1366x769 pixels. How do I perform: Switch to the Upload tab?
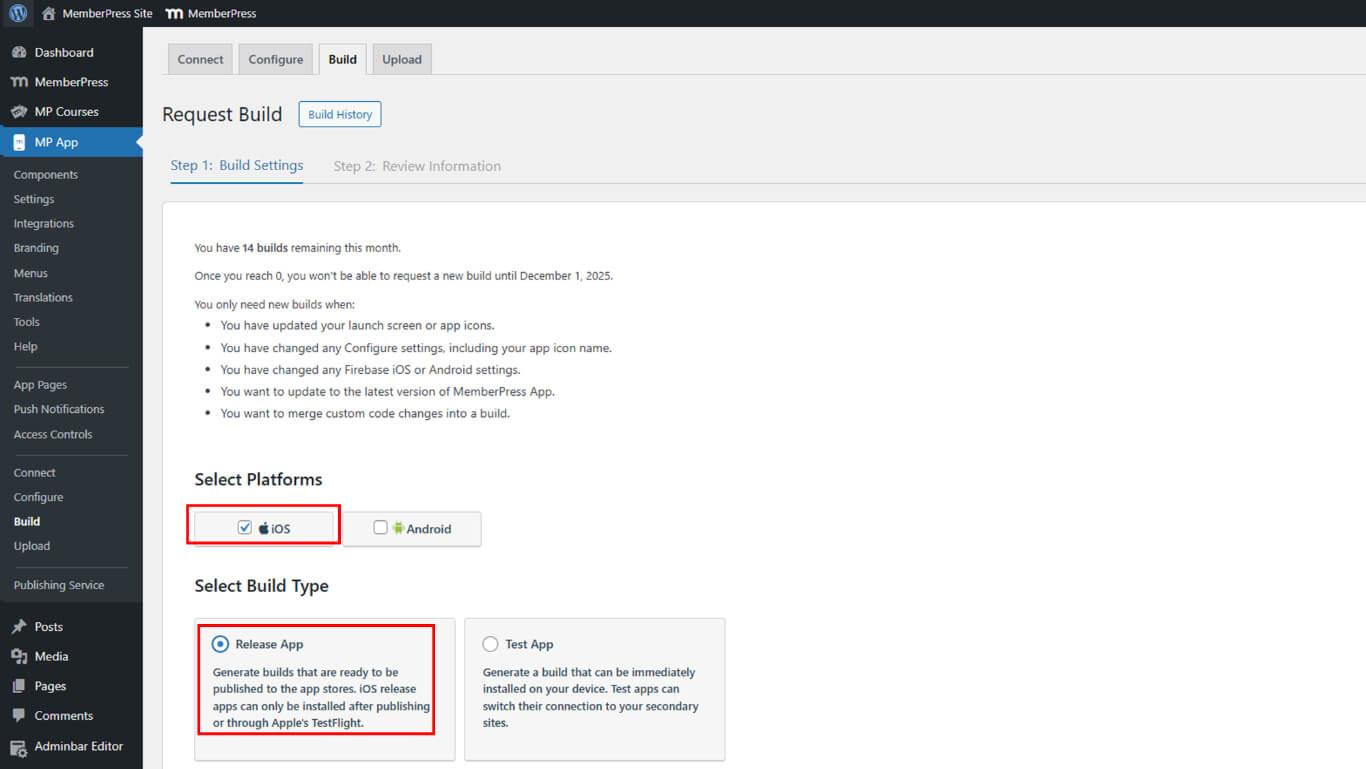(x=401, y=59)
